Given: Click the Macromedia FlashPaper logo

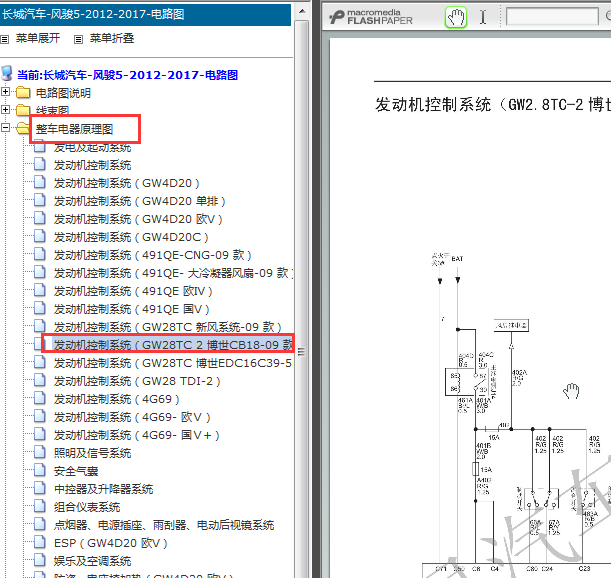Looking at the screenshot, I should [x=371, y=17].
